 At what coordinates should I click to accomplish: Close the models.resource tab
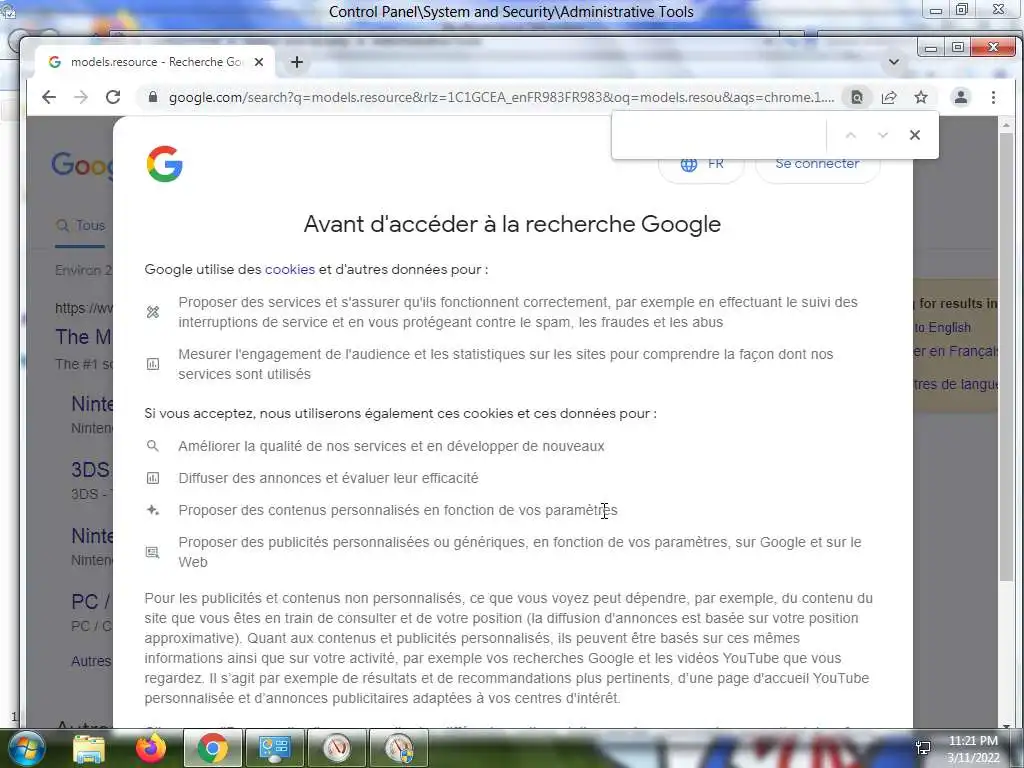coord(259,62)
